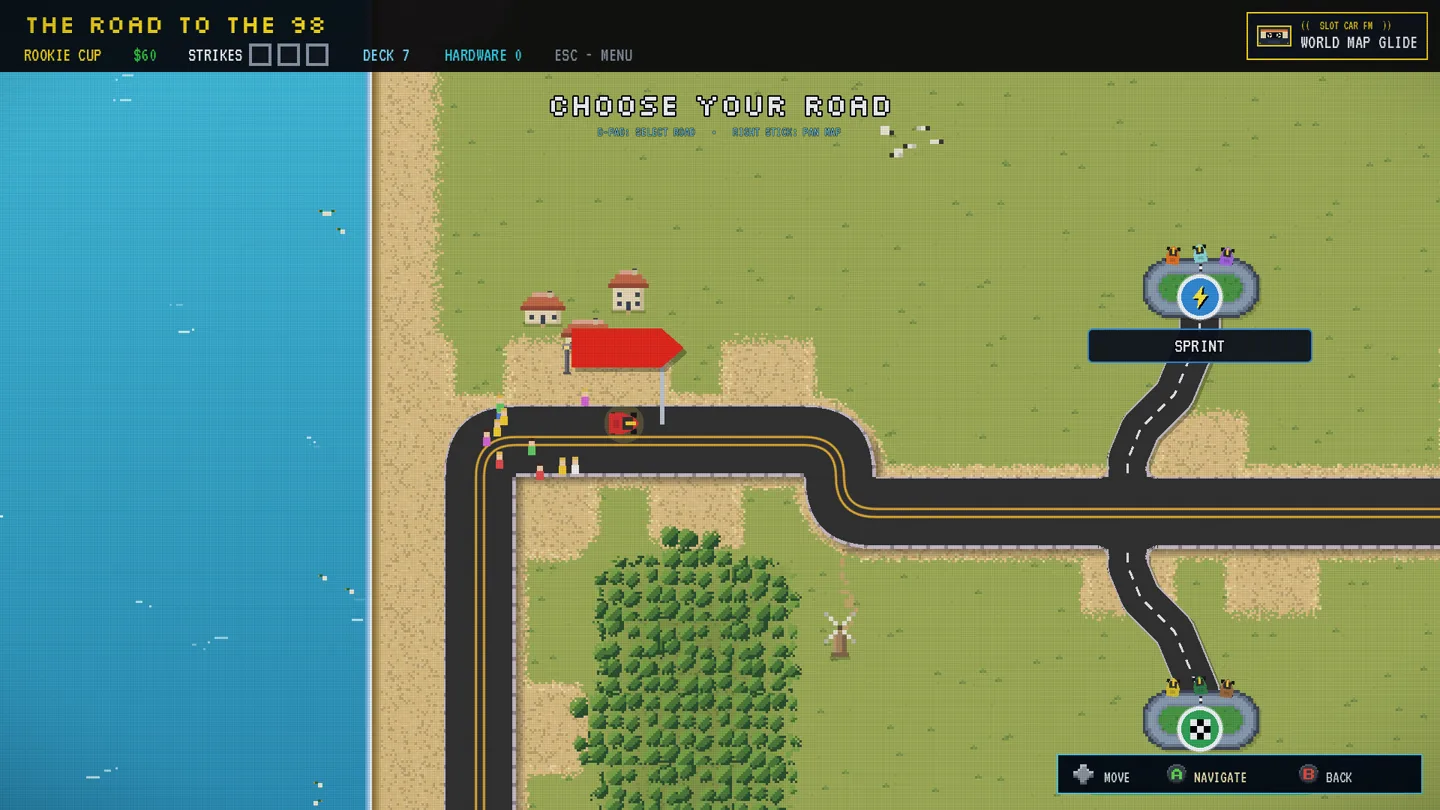The image size is (1440, 810).
Task: Click the STRIKES label
Action: [x=215, y=55]
